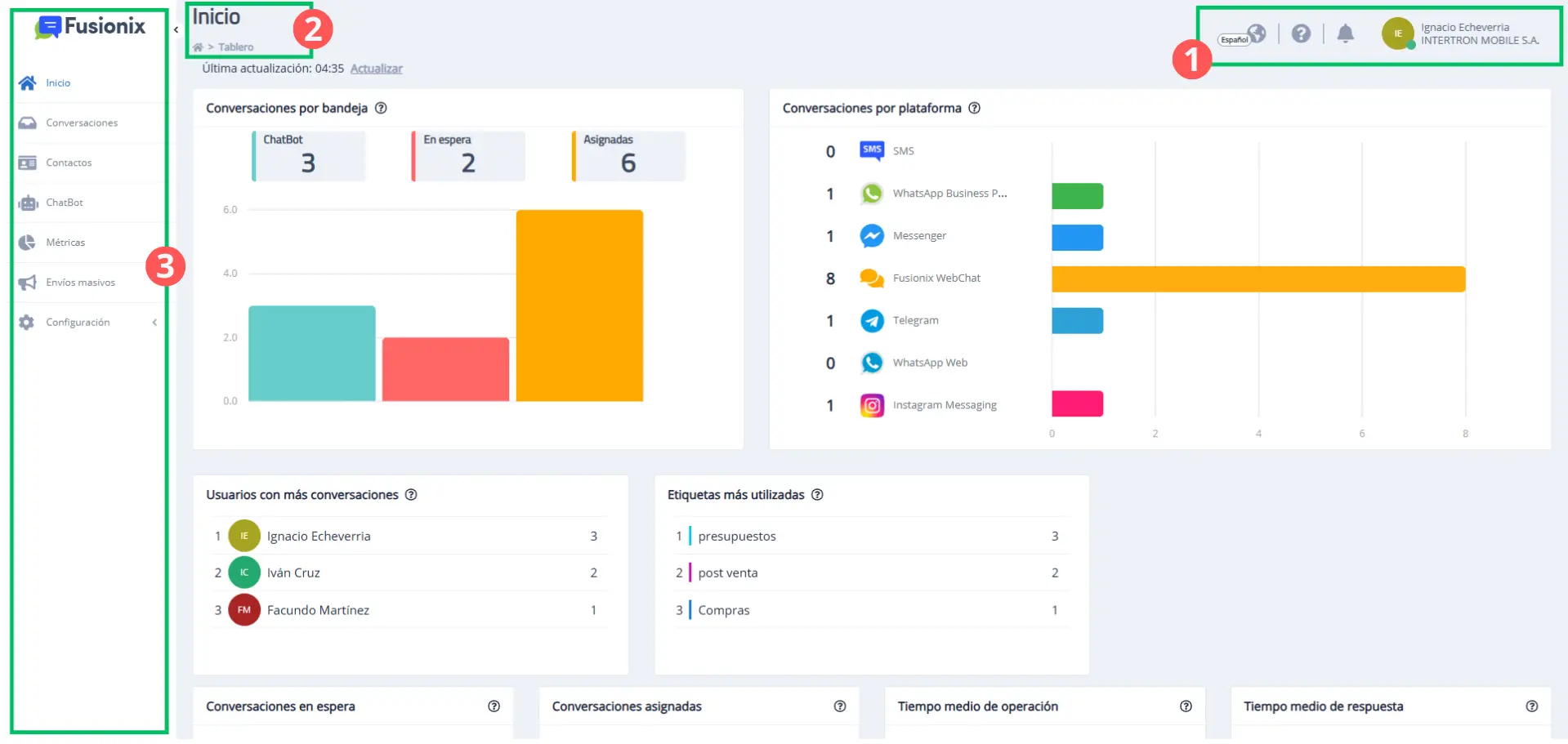
Task: Click the WhatsApp Web platform icon
Action: (872, 363)
